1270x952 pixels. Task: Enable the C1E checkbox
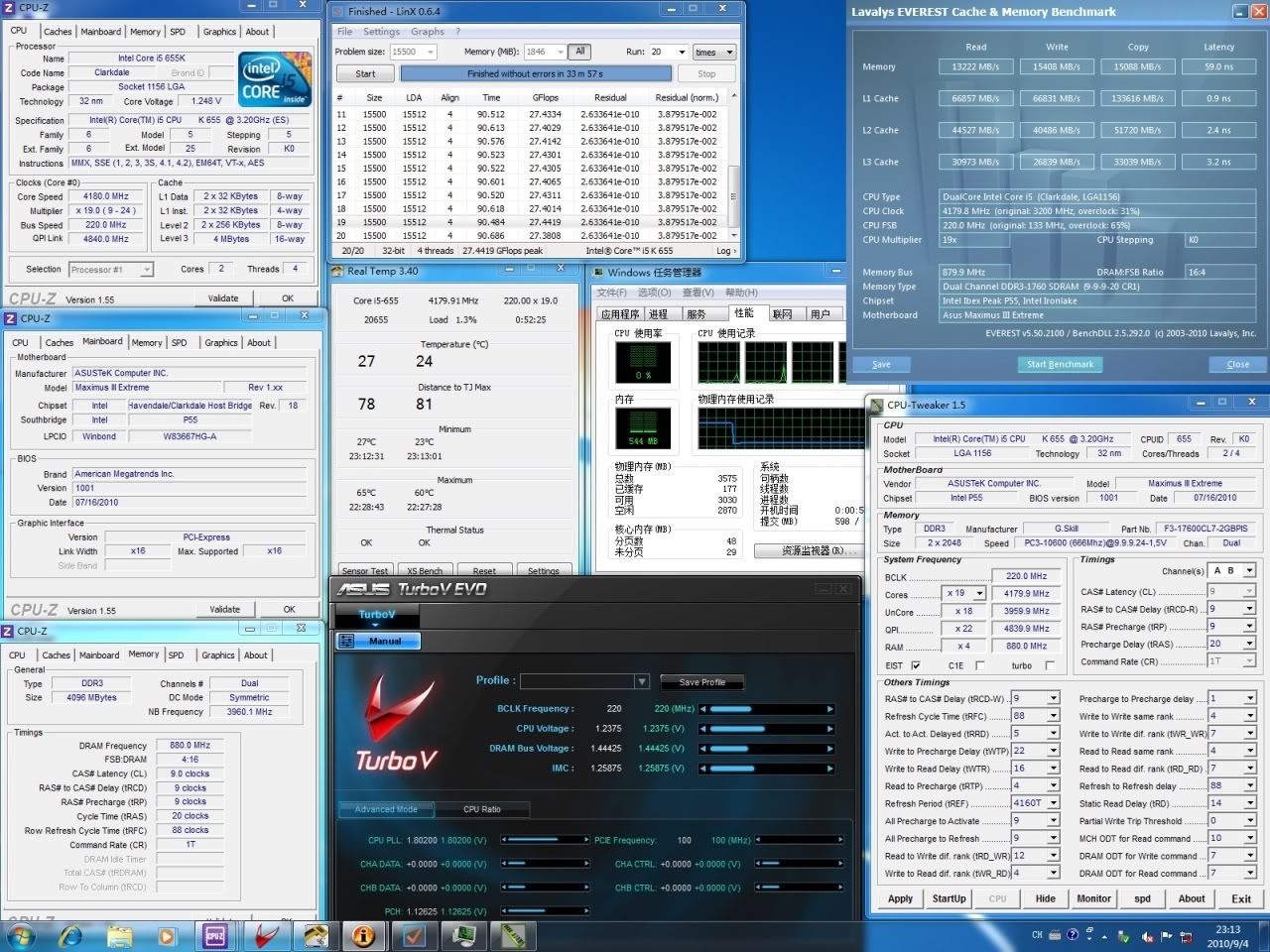[979, 665]
